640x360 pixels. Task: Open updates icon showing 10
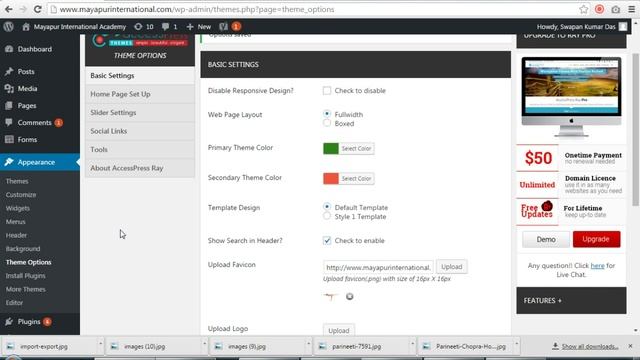(x=138, y=27)
